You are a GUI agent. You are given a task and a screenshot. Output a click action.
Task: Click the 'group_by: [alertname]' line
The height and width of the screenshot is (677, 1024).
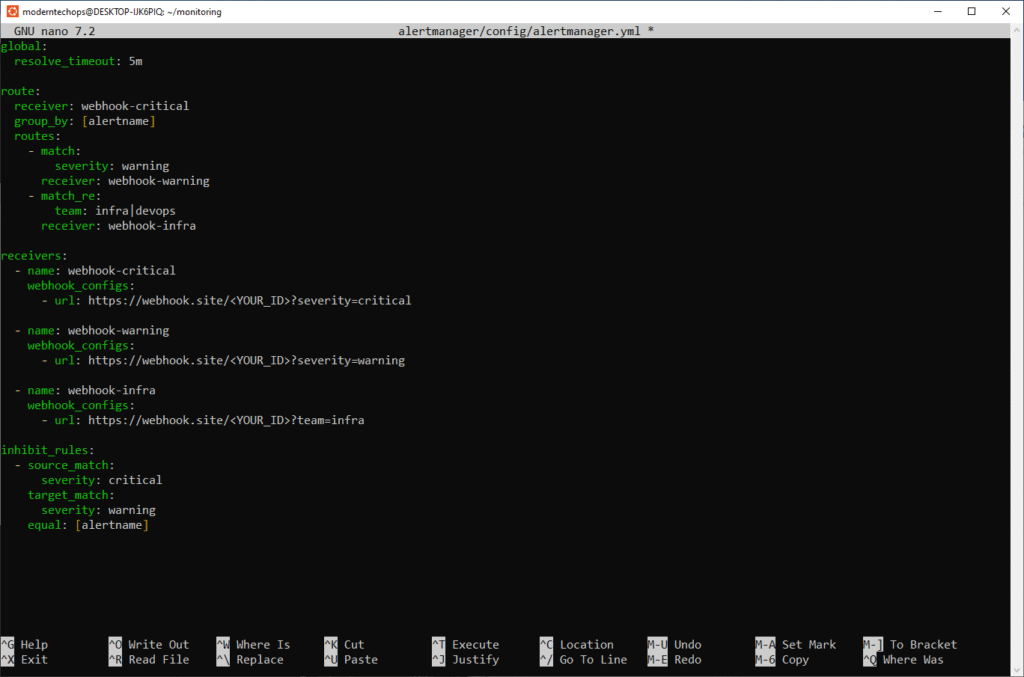pyautogui.click(x=85, y=121)
